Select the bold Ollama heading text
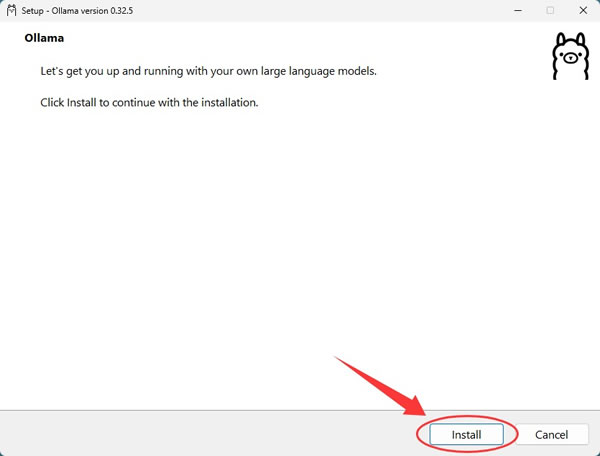Viewport: 600px width, 456px height. tap(44, 38)
